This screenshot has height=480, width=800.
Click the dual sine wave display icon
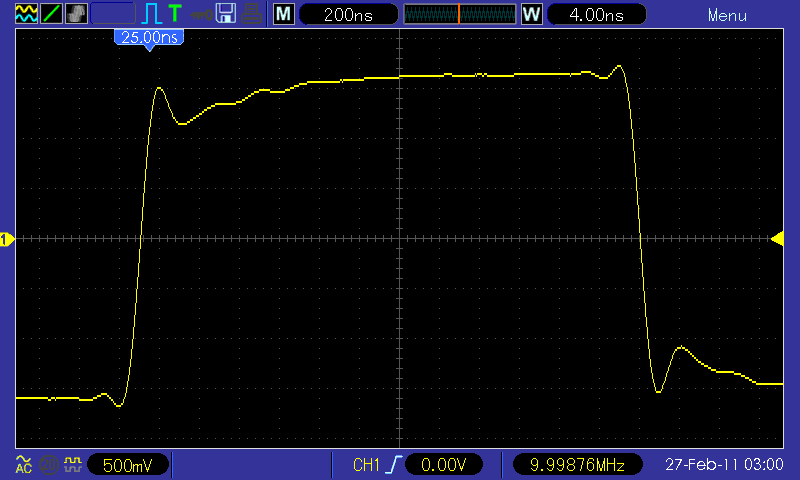click(x=26, y=13)
